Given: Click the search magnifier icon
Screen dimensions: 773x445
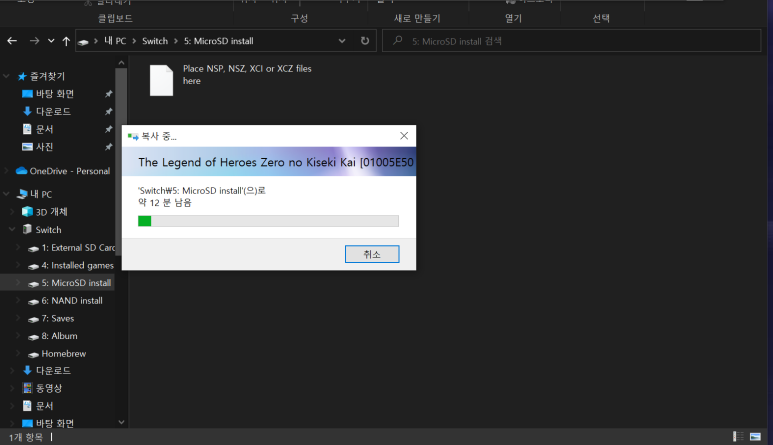Looking at the screenshot, I should coord(397,41).
